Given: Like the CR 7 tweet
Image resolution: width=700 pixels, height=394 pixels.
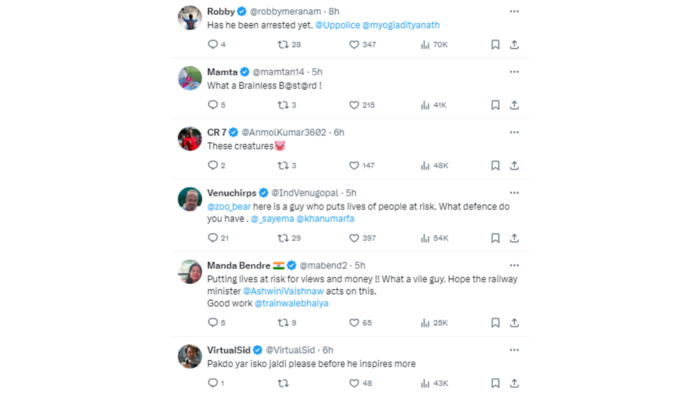Looking at the screenshot, I should click(x=354, y=166).
